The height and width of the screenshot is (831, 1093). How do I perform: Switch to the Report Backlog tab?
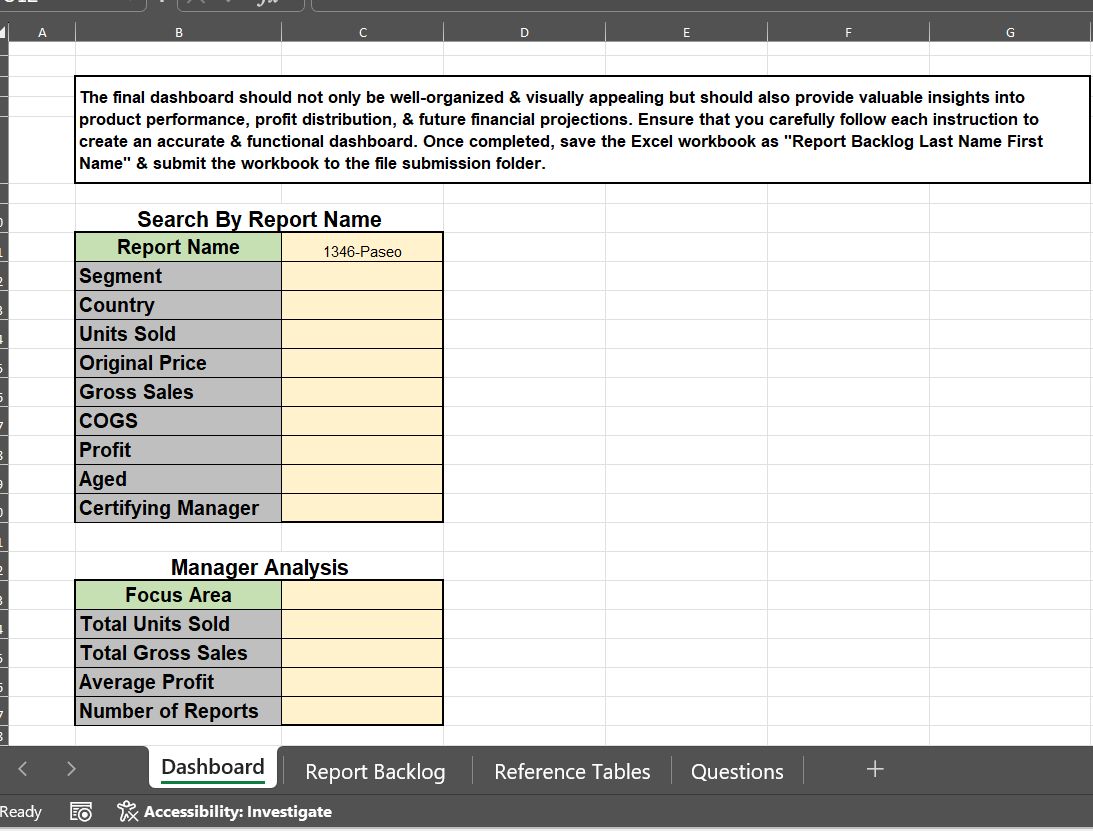(375, 771)
